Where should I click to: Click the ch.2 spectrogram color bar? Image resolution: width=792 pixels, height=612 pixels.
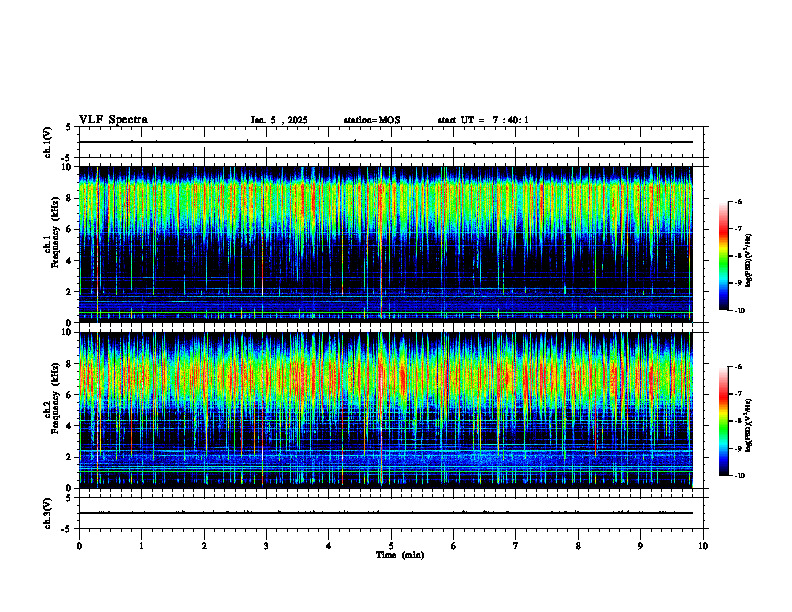(x=723, y=421)
